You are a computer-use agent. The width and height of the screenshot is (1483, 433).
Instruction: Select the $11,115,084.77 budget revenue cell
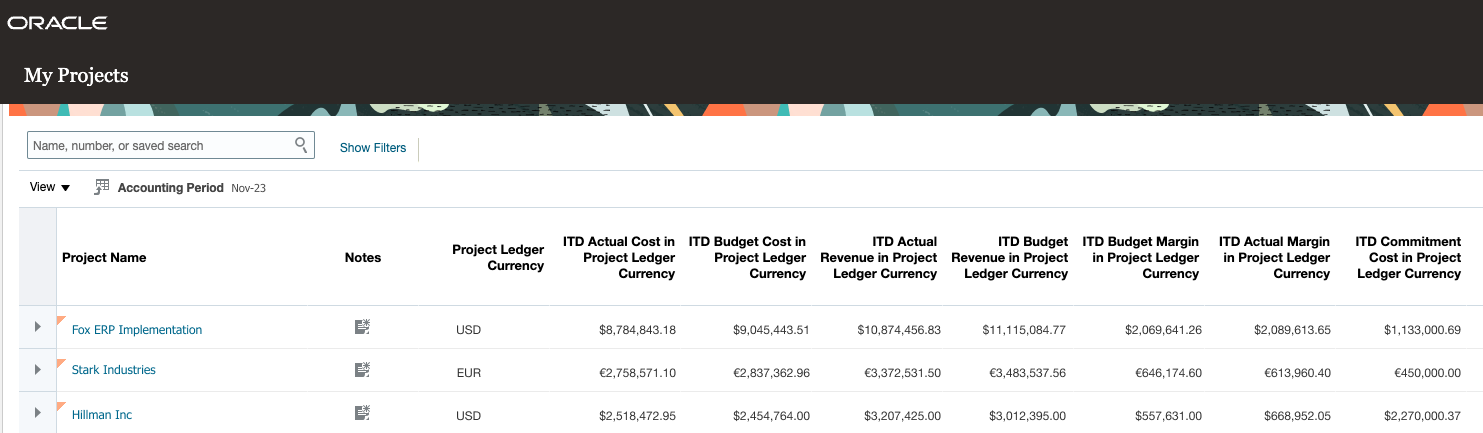pos(1024,330)
